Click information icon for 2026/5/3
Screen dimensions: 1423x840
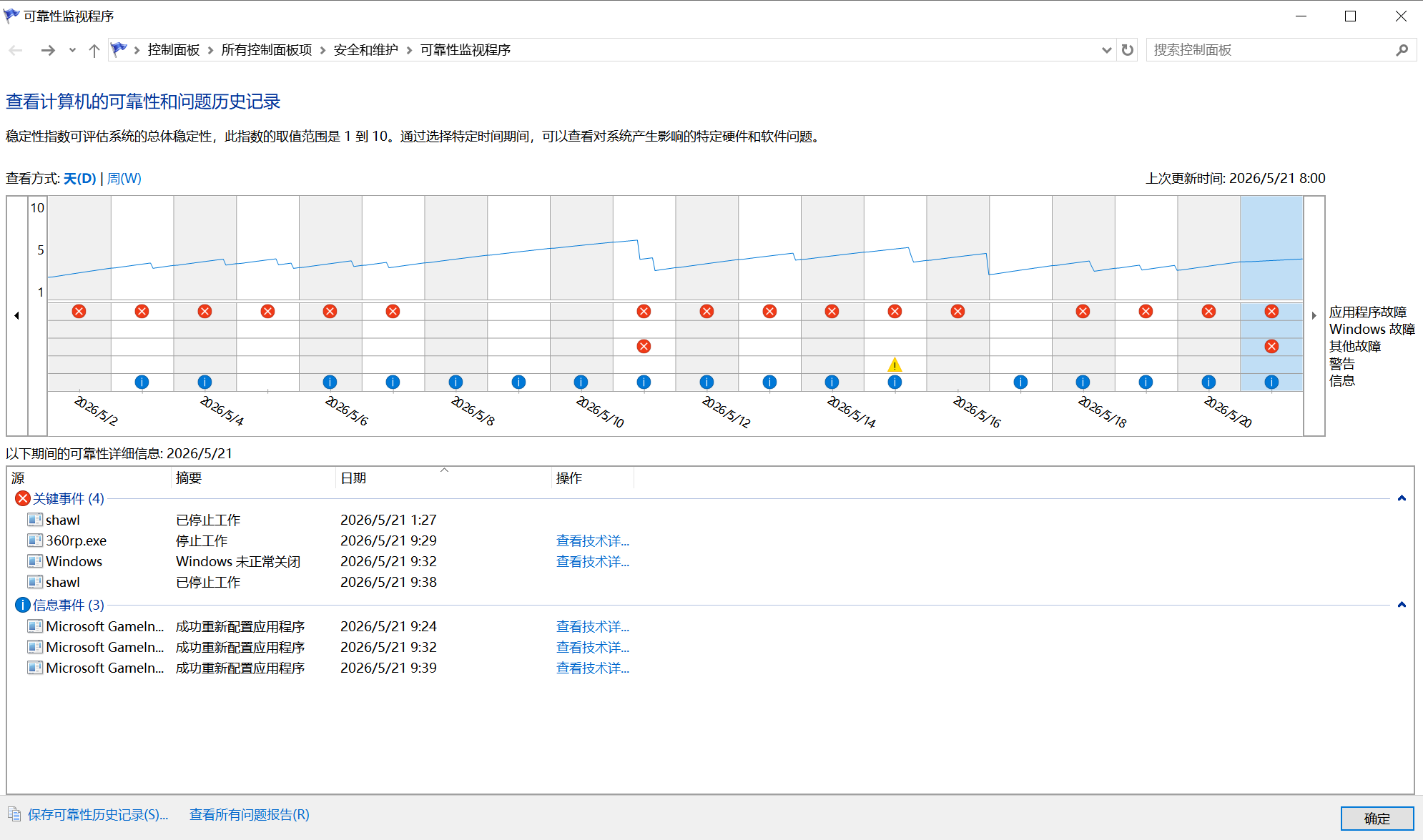click(x=142, y=382)
